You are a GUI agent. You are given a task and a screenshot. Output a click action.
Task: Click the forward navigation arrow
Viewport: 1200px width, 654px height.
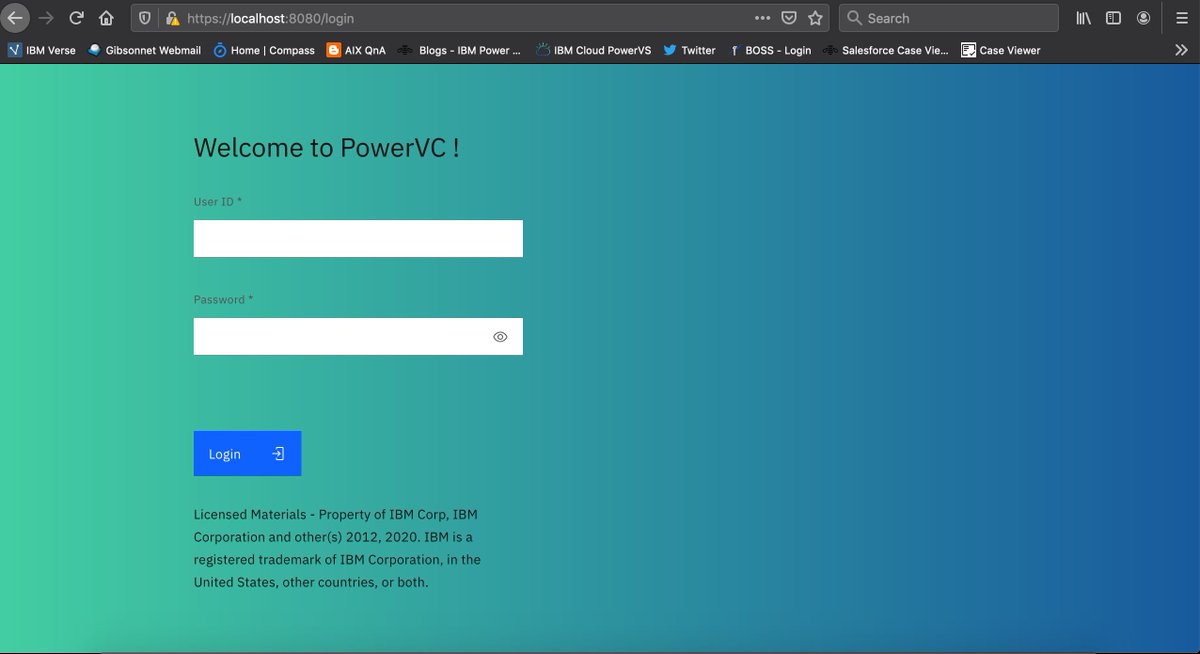pos(46,18)
